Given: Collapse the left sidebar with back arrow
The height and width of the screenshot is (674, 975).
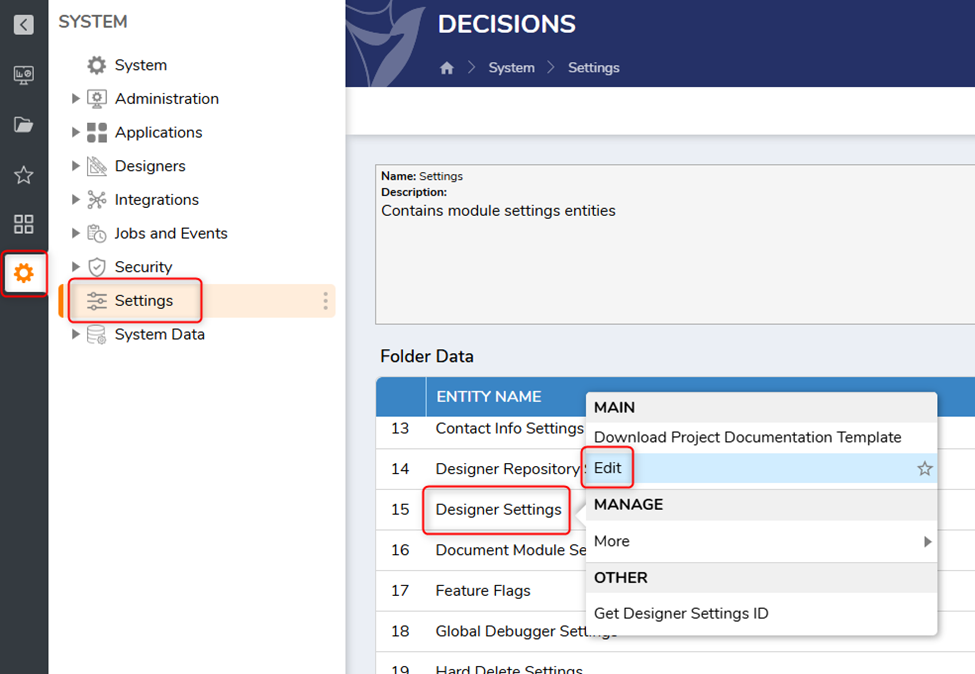Looking at the screenshot, I should [x=23, y=25].
